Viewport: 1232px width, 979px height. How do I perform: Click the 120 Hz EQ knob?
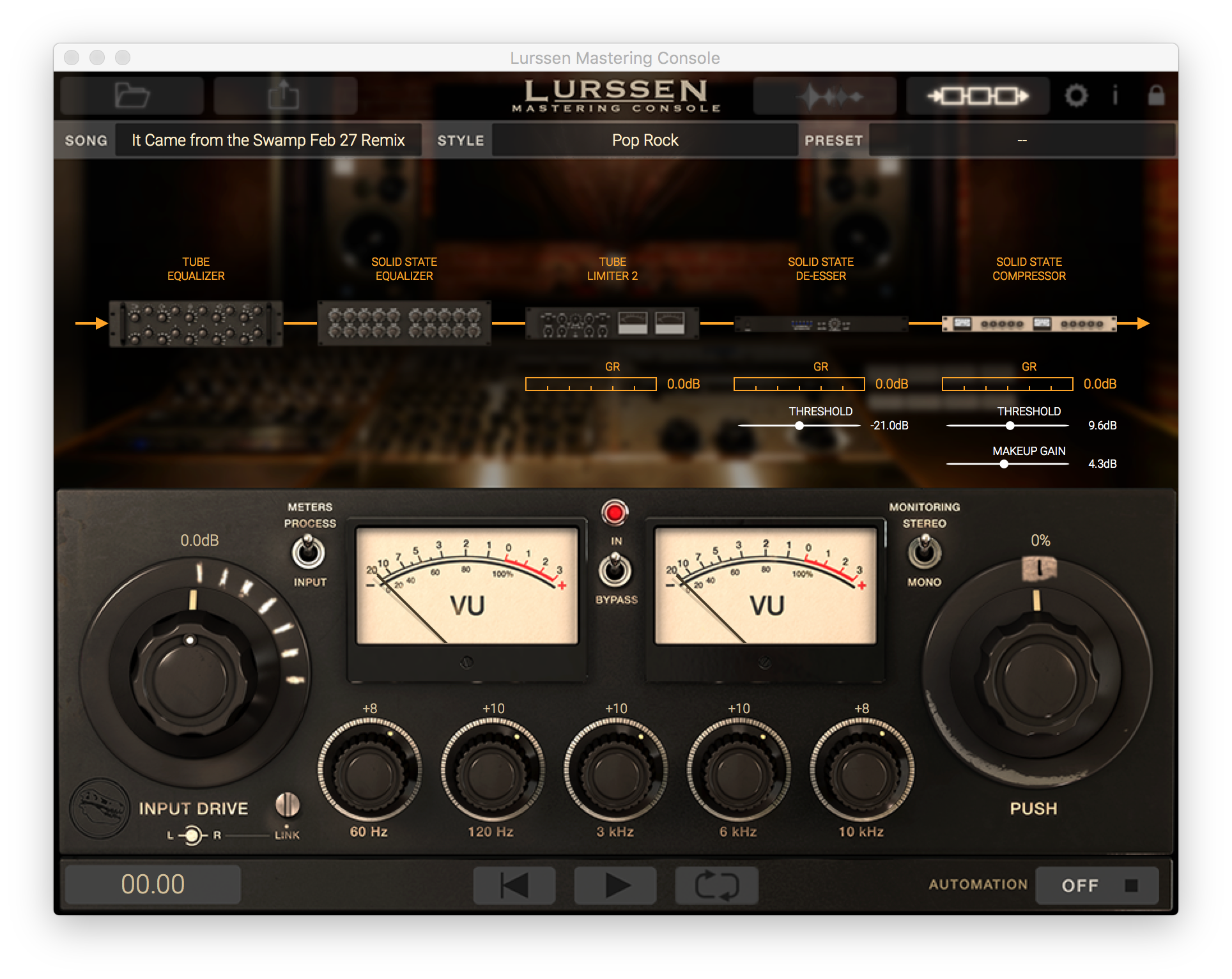(x=491, y=771)
